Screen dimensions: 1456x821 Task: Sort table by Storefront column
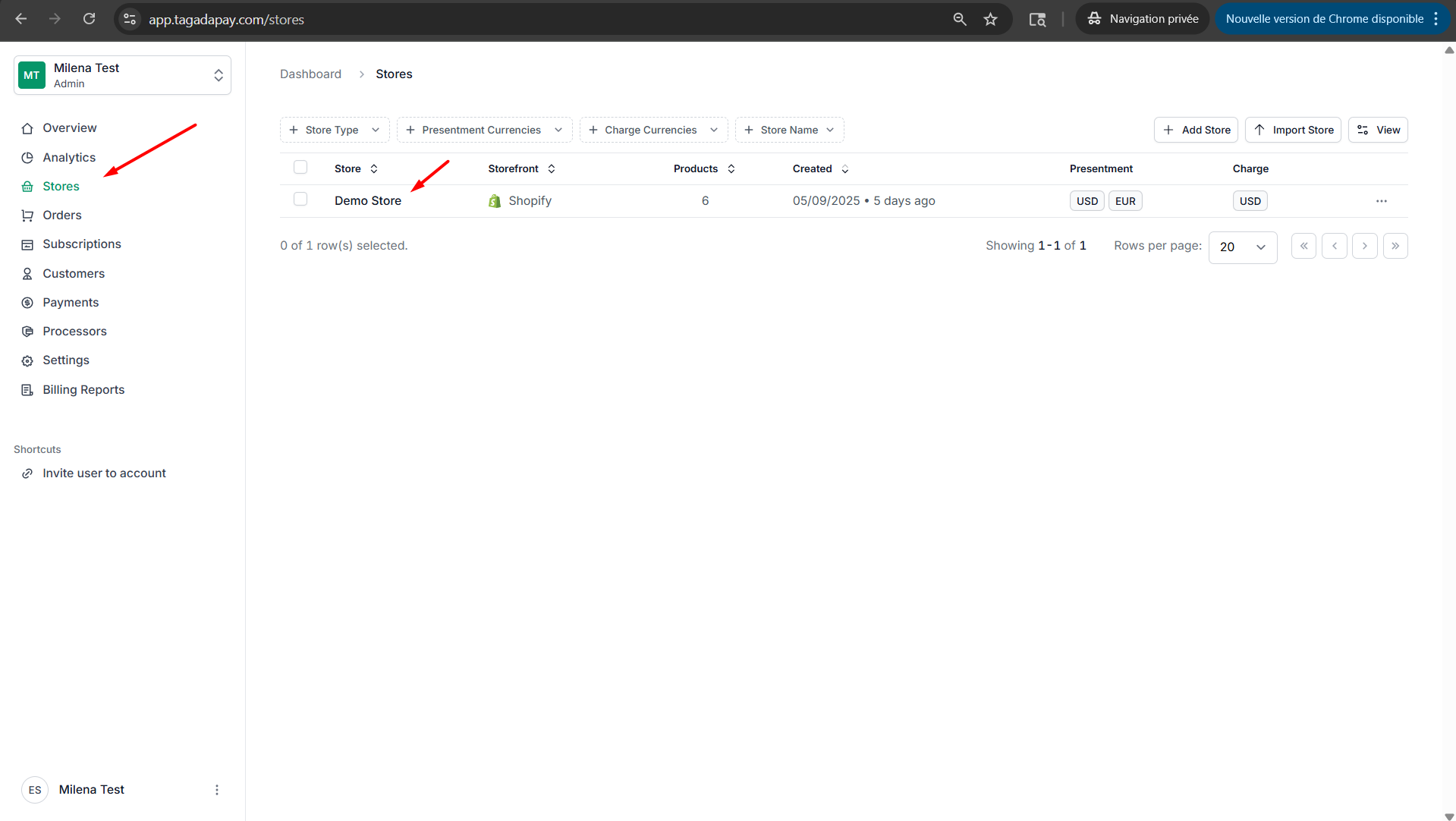pos(522,168)
